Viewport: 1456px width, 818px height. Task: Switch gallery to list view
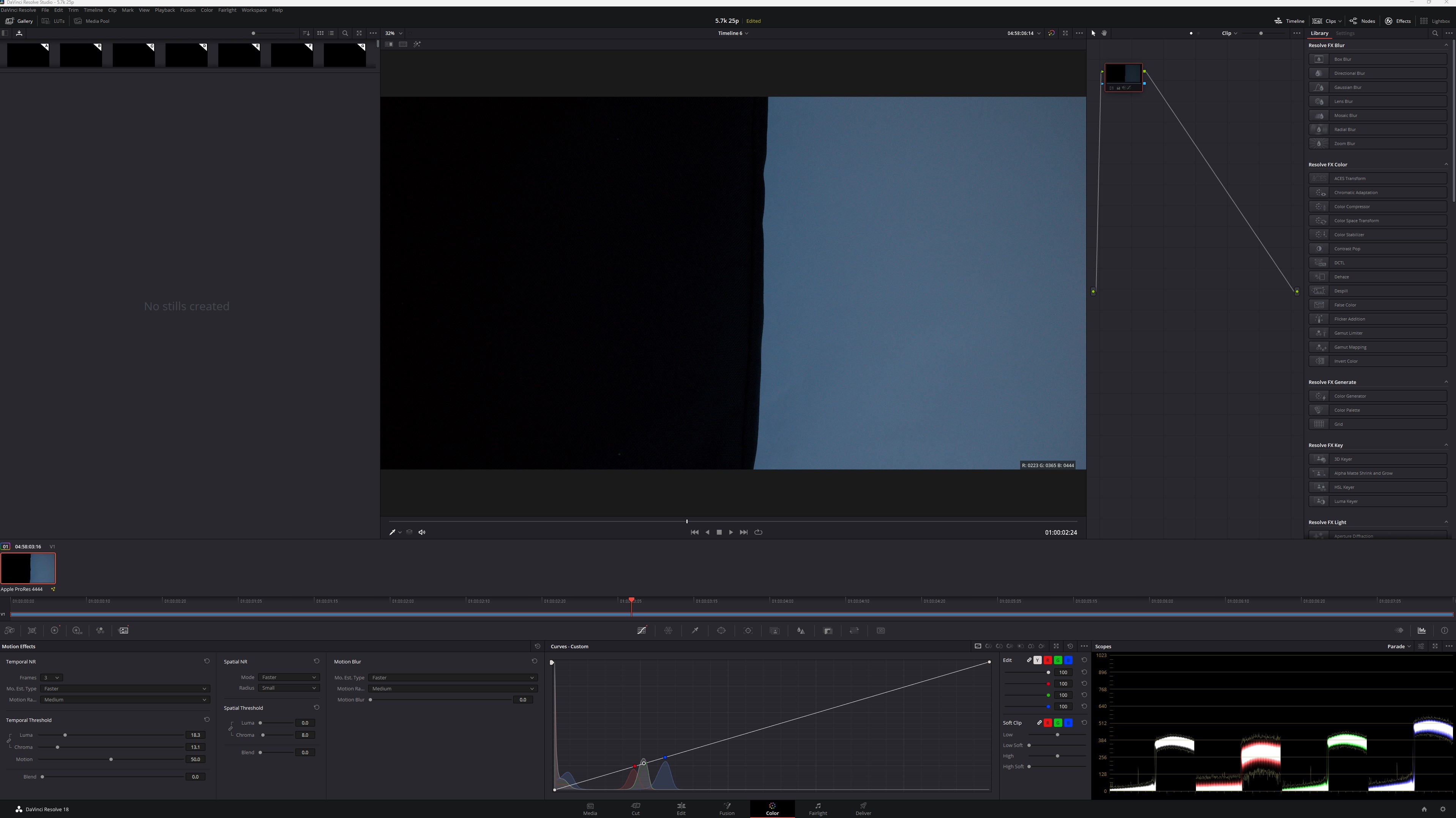(331, 33)
